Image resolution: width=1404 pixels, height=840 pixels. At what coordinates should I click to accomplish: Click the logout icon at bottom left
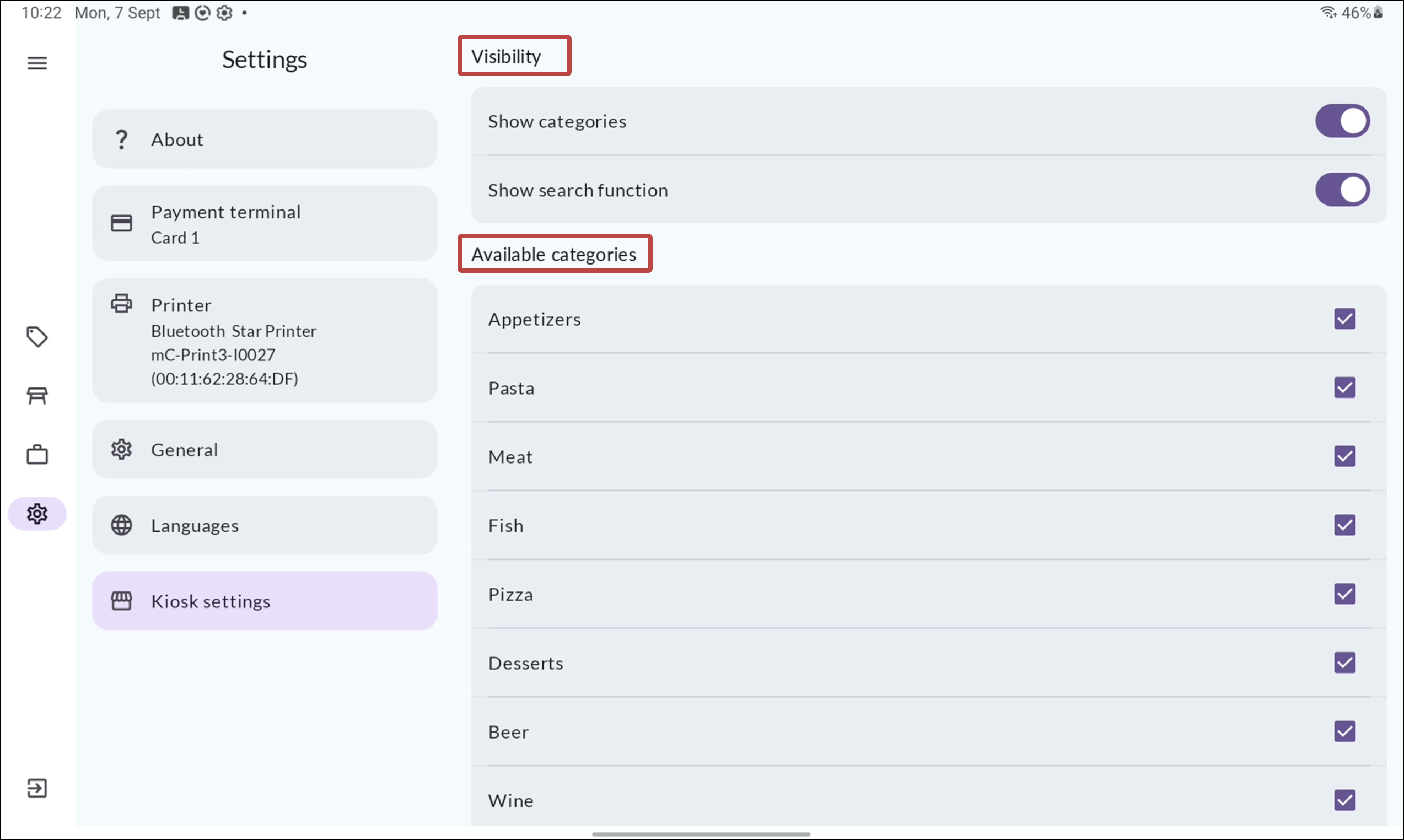[x=37, y=788]
